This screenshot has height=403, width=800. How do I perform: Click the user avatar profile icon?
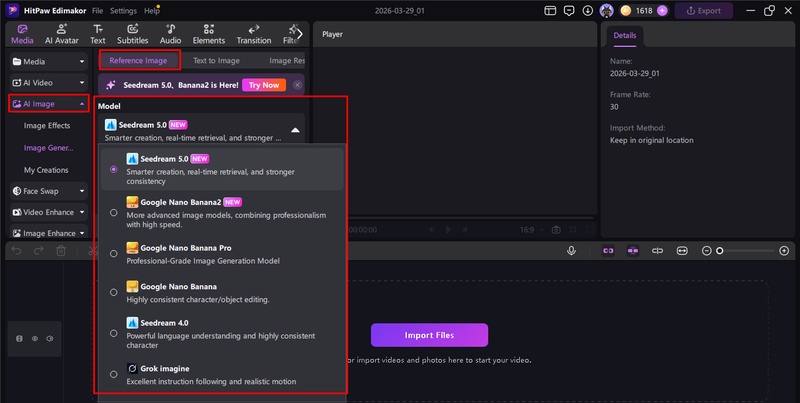click(605, 11)
